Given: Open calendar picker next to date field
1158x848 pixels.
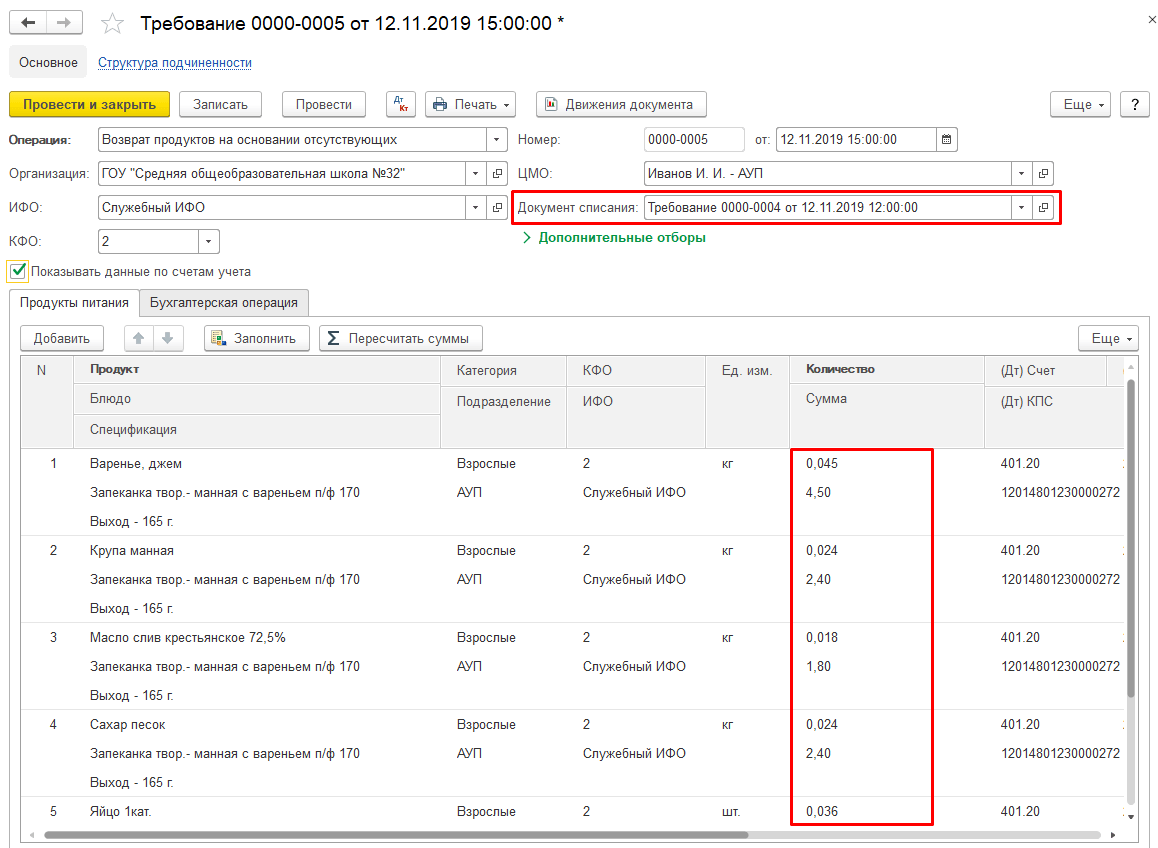Looking at the screenshot, I should click(948, 139).
